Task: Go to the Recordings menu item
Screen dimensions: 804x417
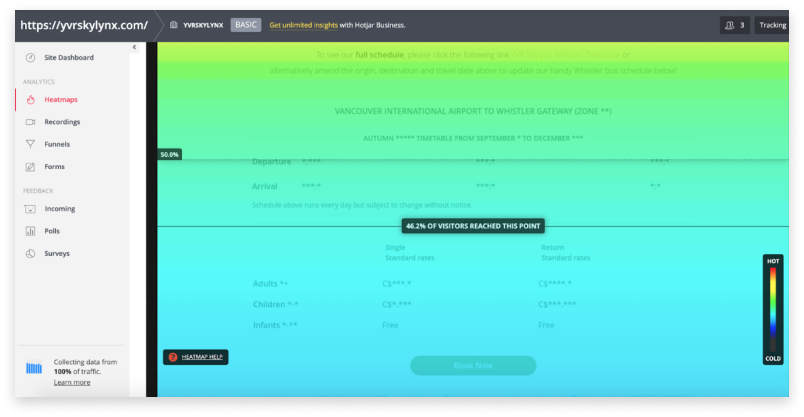Action: coord(62,122)
